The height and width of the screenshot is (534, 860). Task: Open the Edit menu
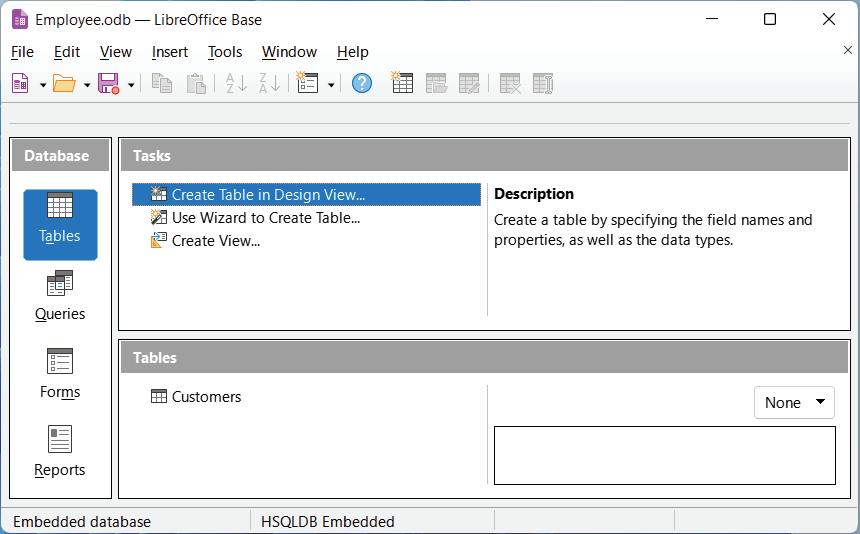[x=67, y=52]
